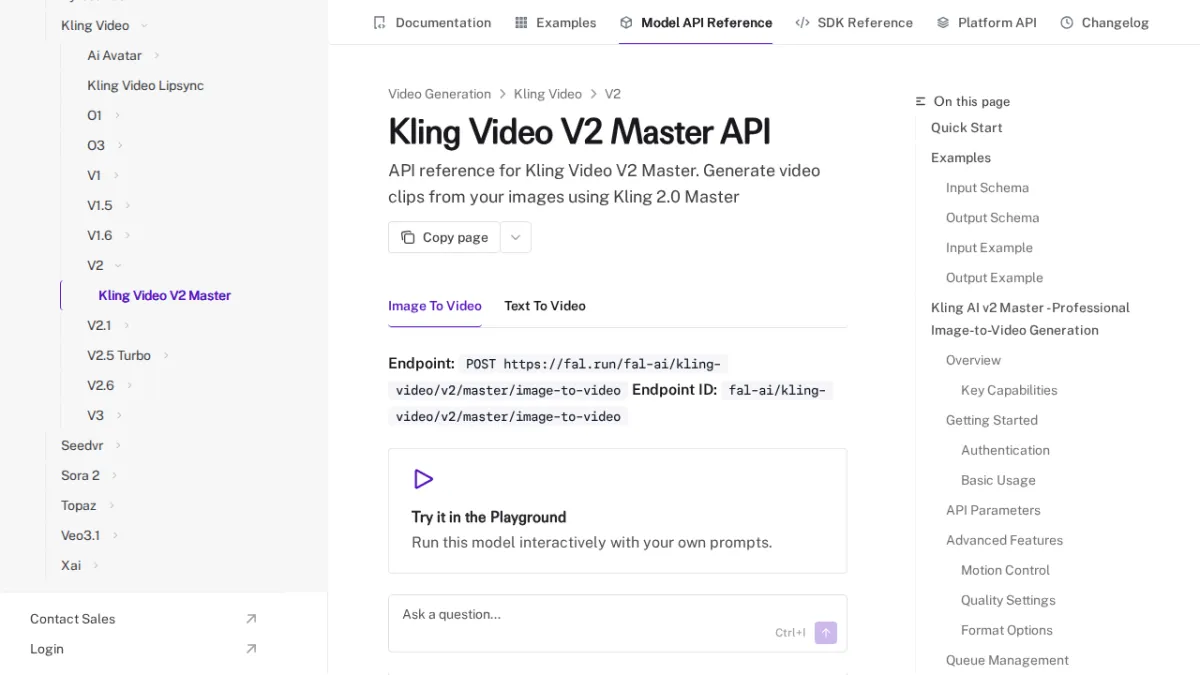Expand the Ai Avatar sidebar chevron

[157, 56]
